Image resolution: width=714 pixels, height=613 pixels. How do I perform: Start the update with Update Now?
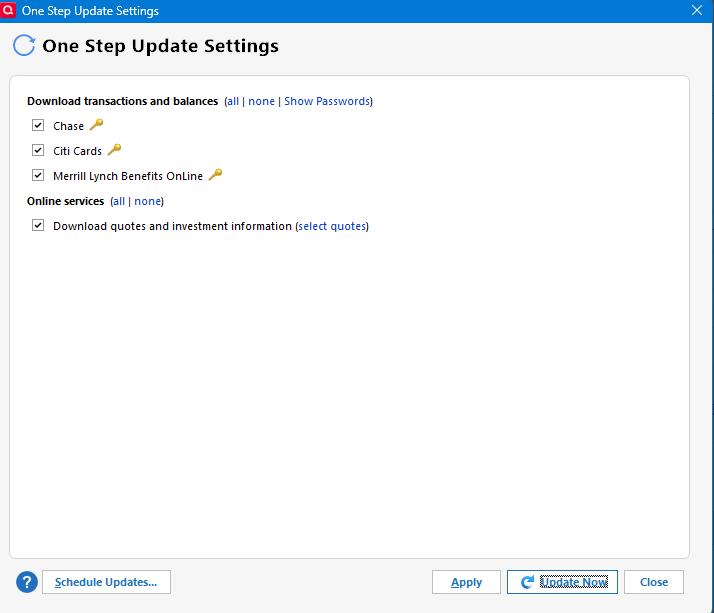click(562, 582)
